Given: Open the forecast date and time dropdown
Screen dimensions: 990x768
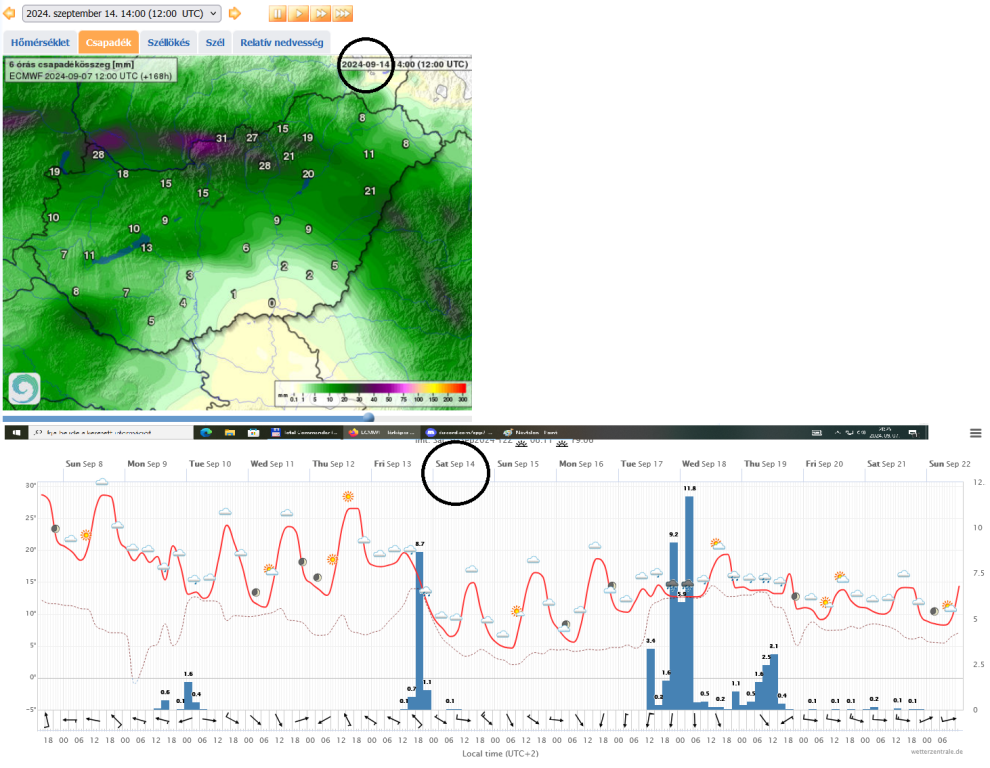Looking at the screenshot, I should [x=121, y=14].
